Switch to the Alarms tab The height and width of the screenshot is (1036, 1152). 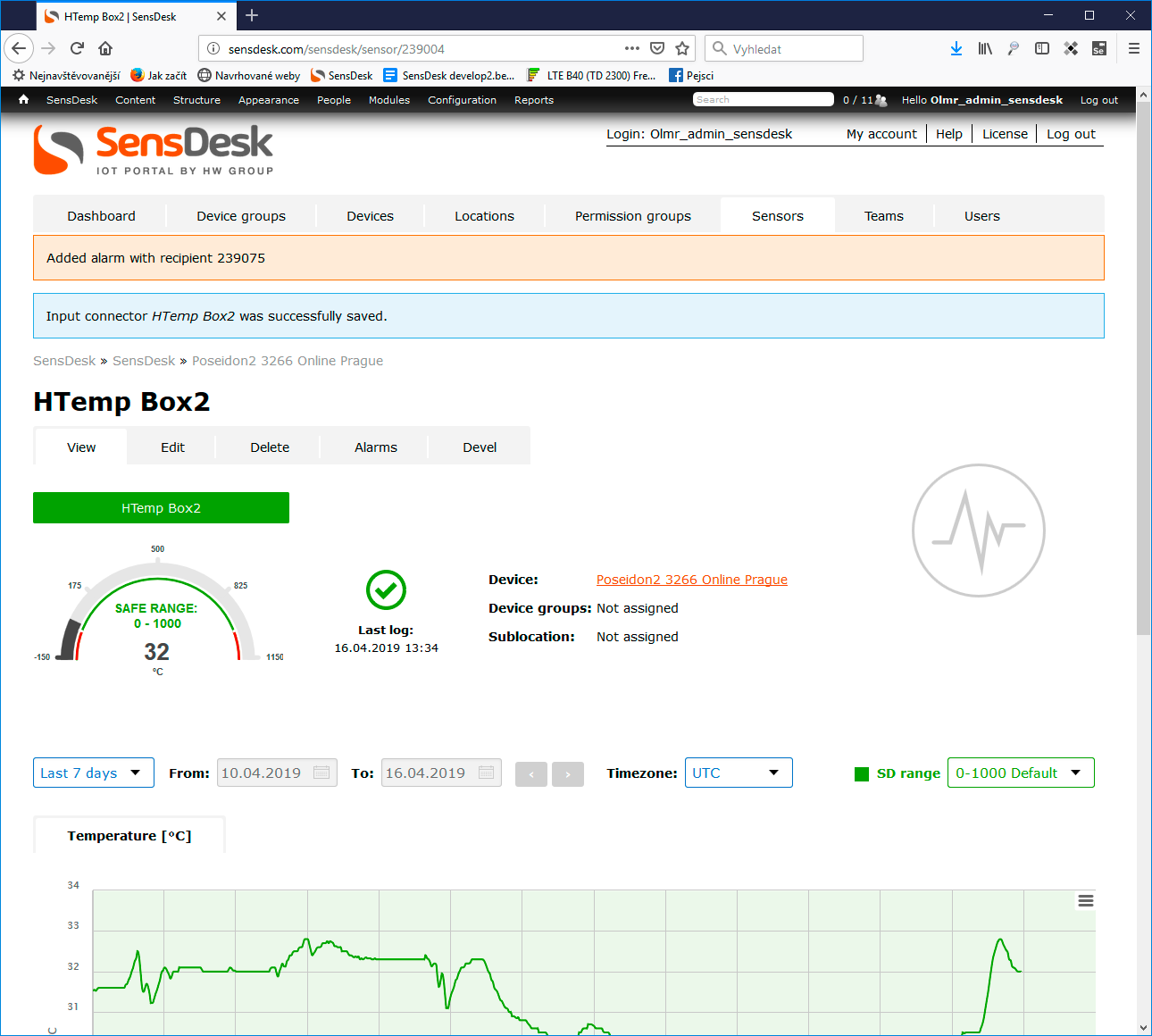coord(376,447)
